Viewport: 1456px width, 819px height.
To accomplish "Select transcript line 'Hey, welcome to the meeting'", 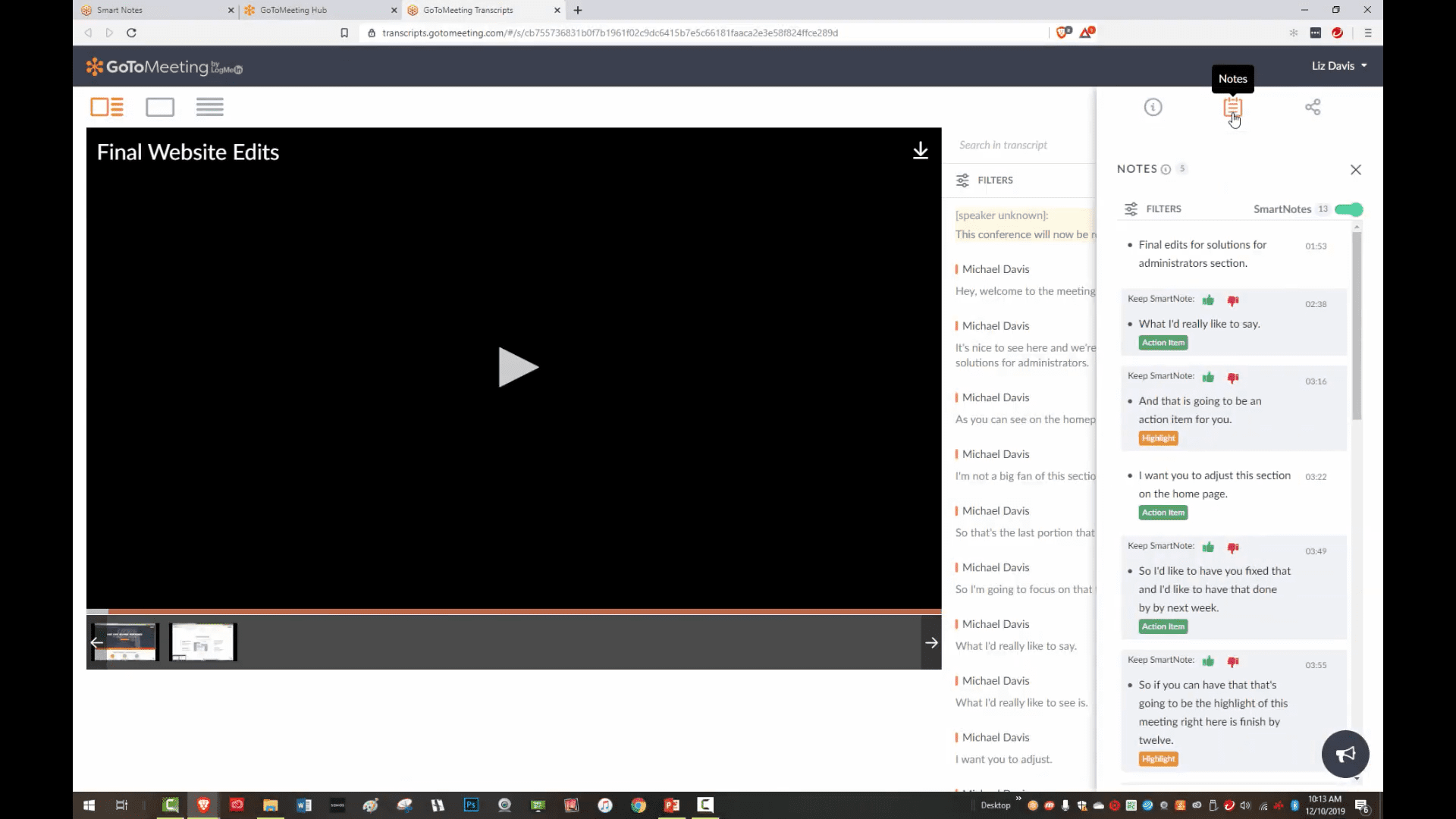I will [x=1025, y=291].
